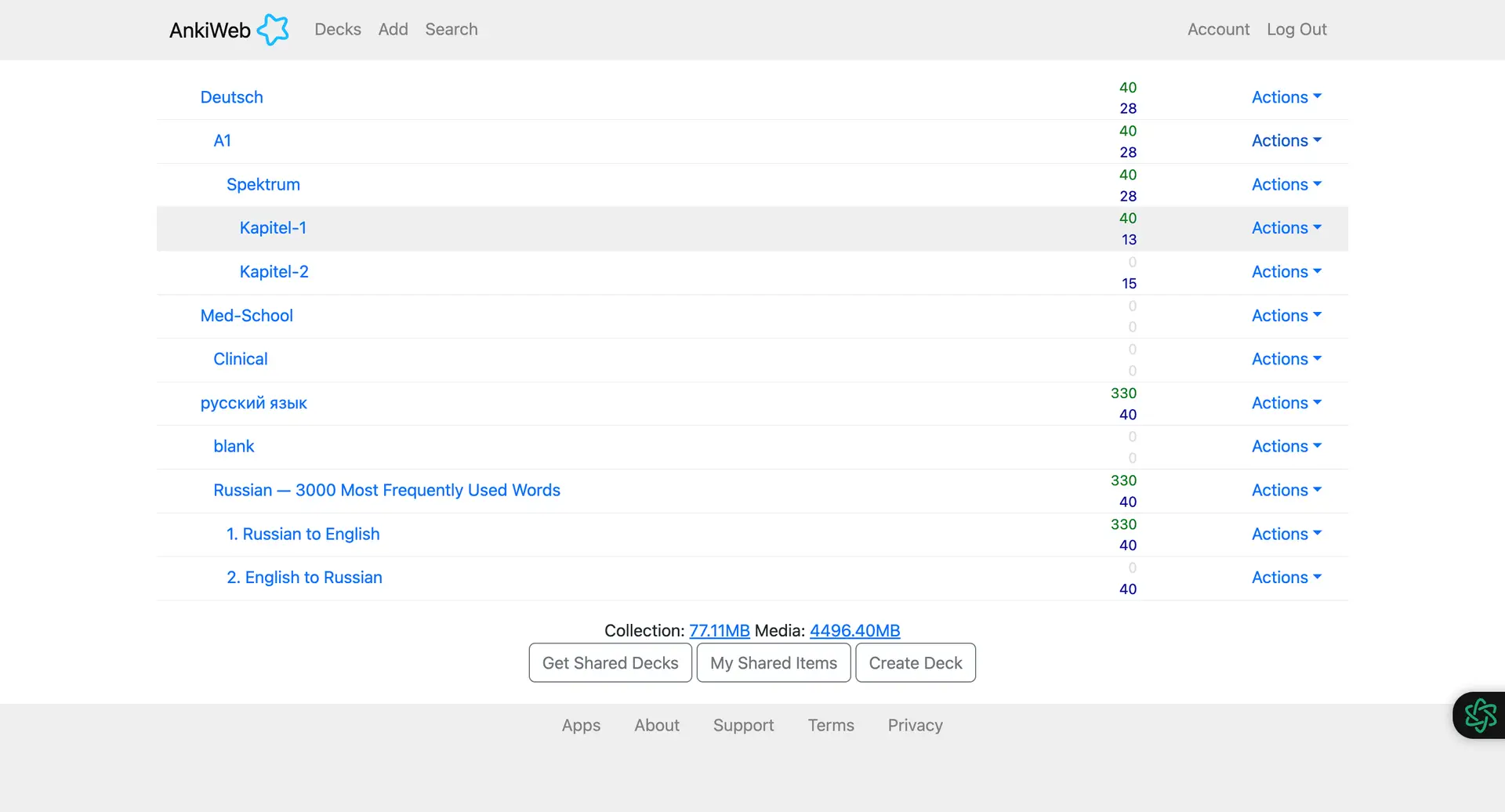The image size is (1505, 812).
Task: Click the 15 due count for Kapitel-2
Action: coord(1129,283)
